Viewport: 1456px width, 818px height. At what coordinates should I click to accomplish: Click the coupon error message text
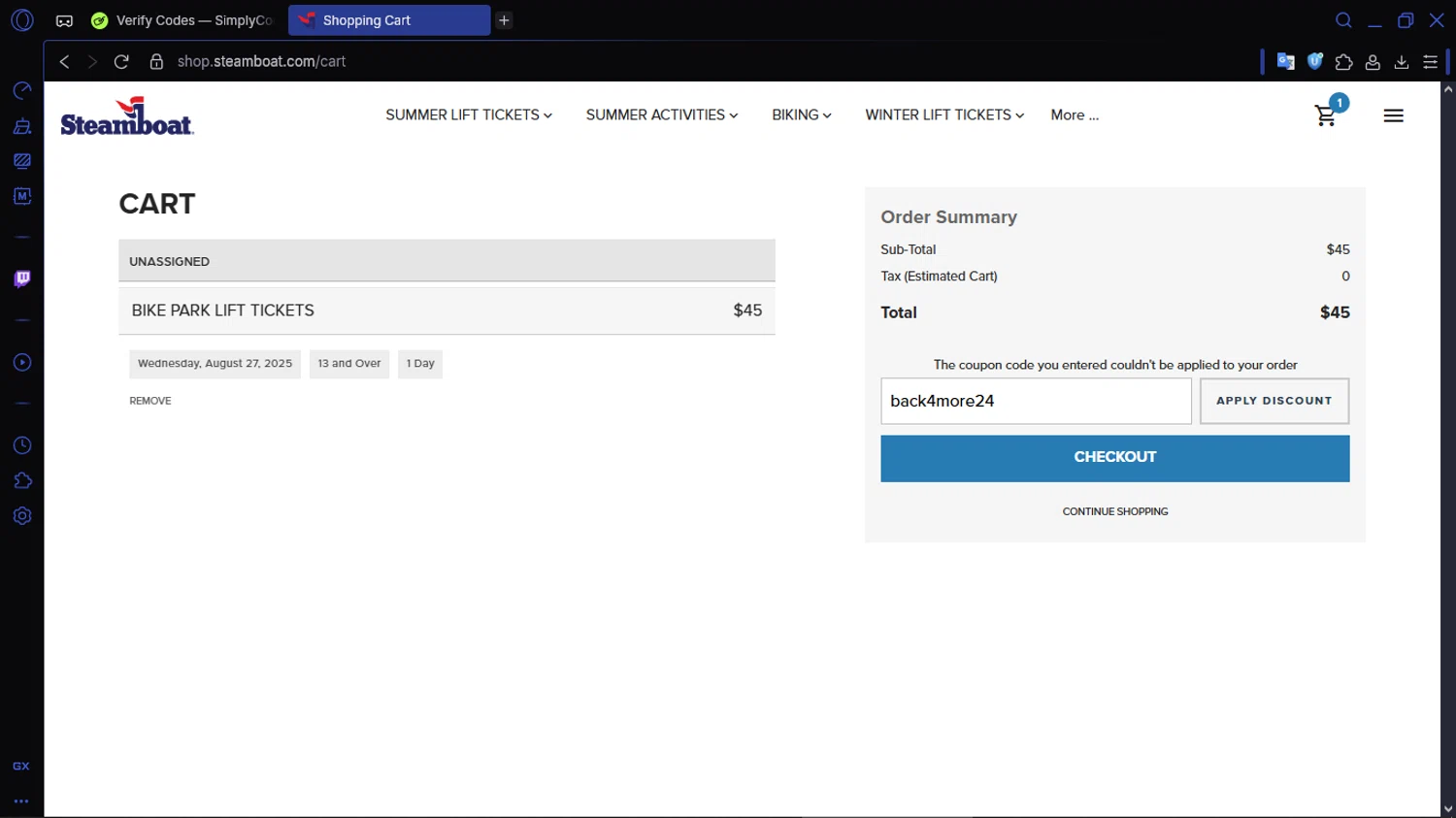[x=1115, y=365]
